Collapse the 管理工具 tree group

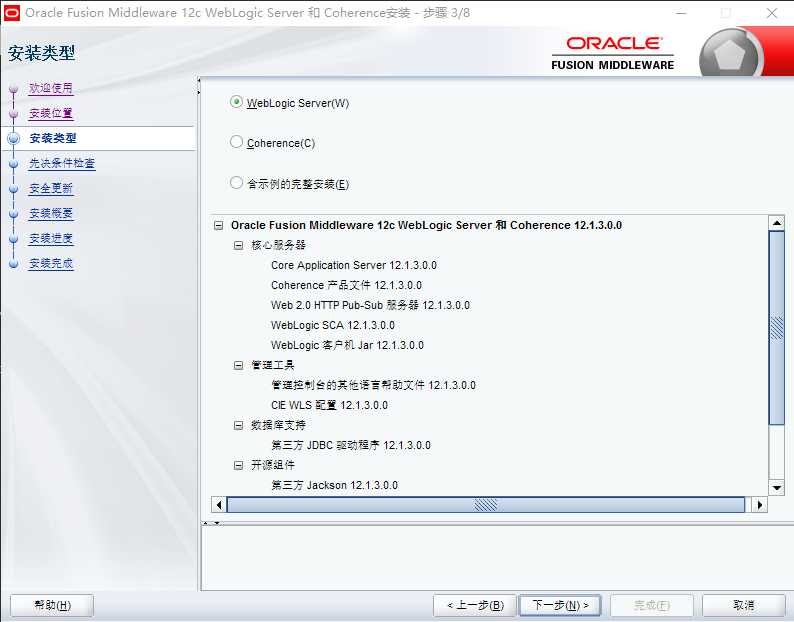click(238, 365)
